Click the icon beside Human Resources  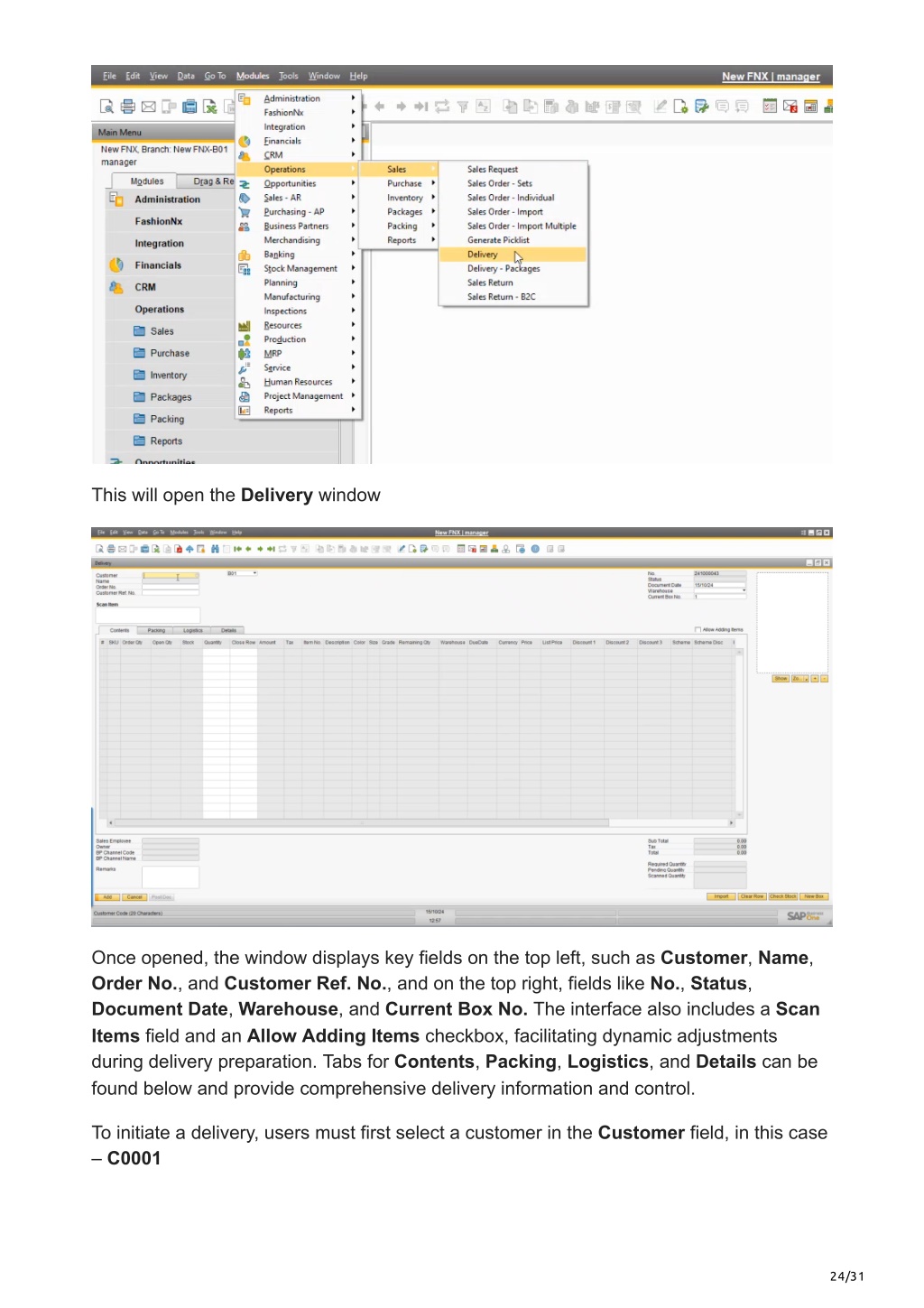pos(245,382)
